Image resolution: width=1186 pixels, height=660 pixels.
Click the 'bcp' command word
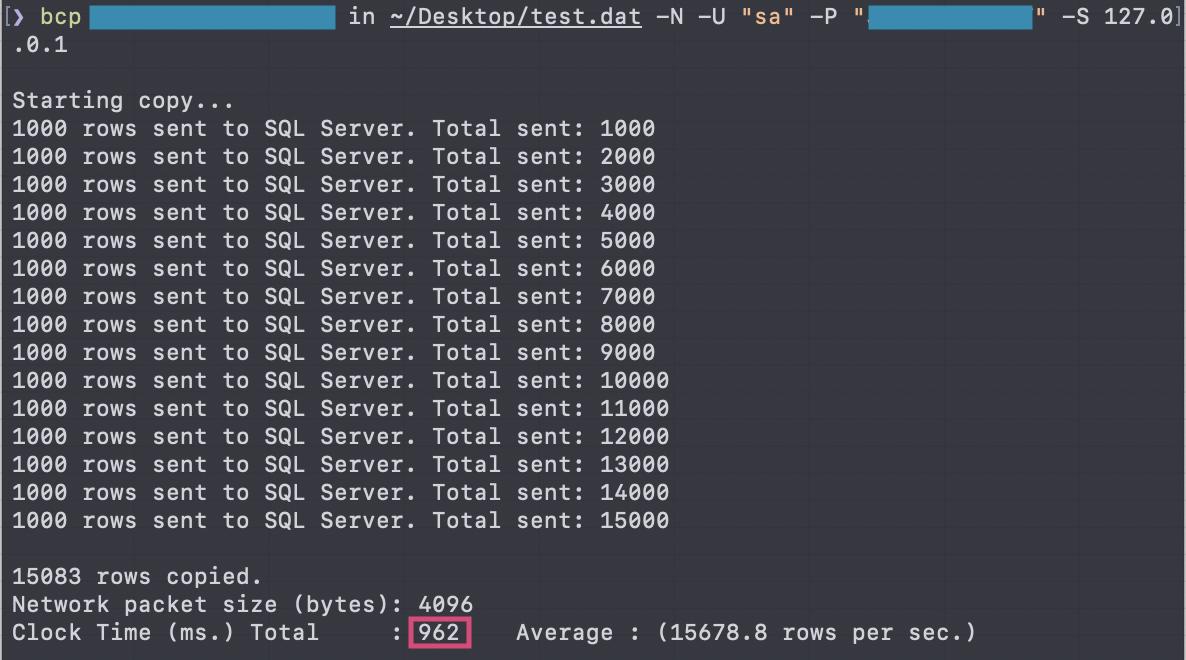pos(61,17)
